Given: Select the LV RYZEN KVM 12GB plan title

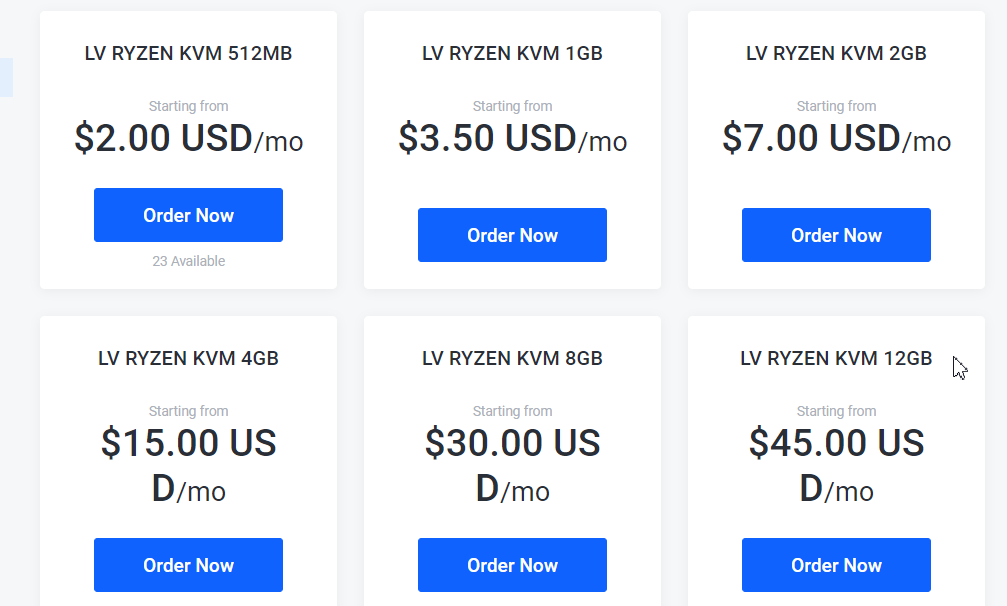Looking at the screenshot, I should (x=836, y=358).
